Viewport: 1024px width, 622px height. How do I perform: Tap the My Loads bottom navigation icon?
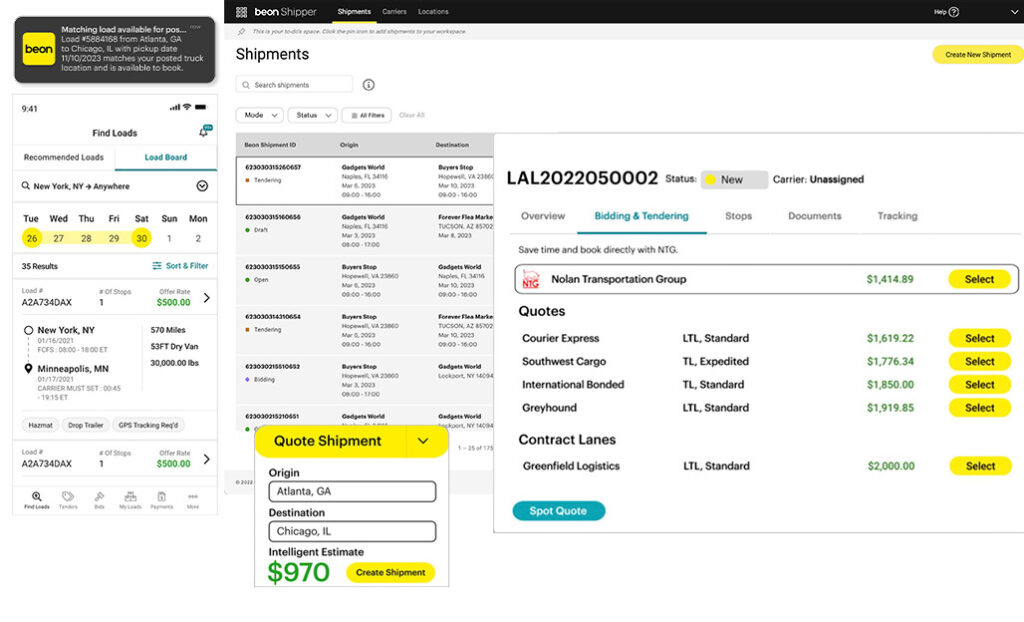pyautogui.click(x=131, y=500)
